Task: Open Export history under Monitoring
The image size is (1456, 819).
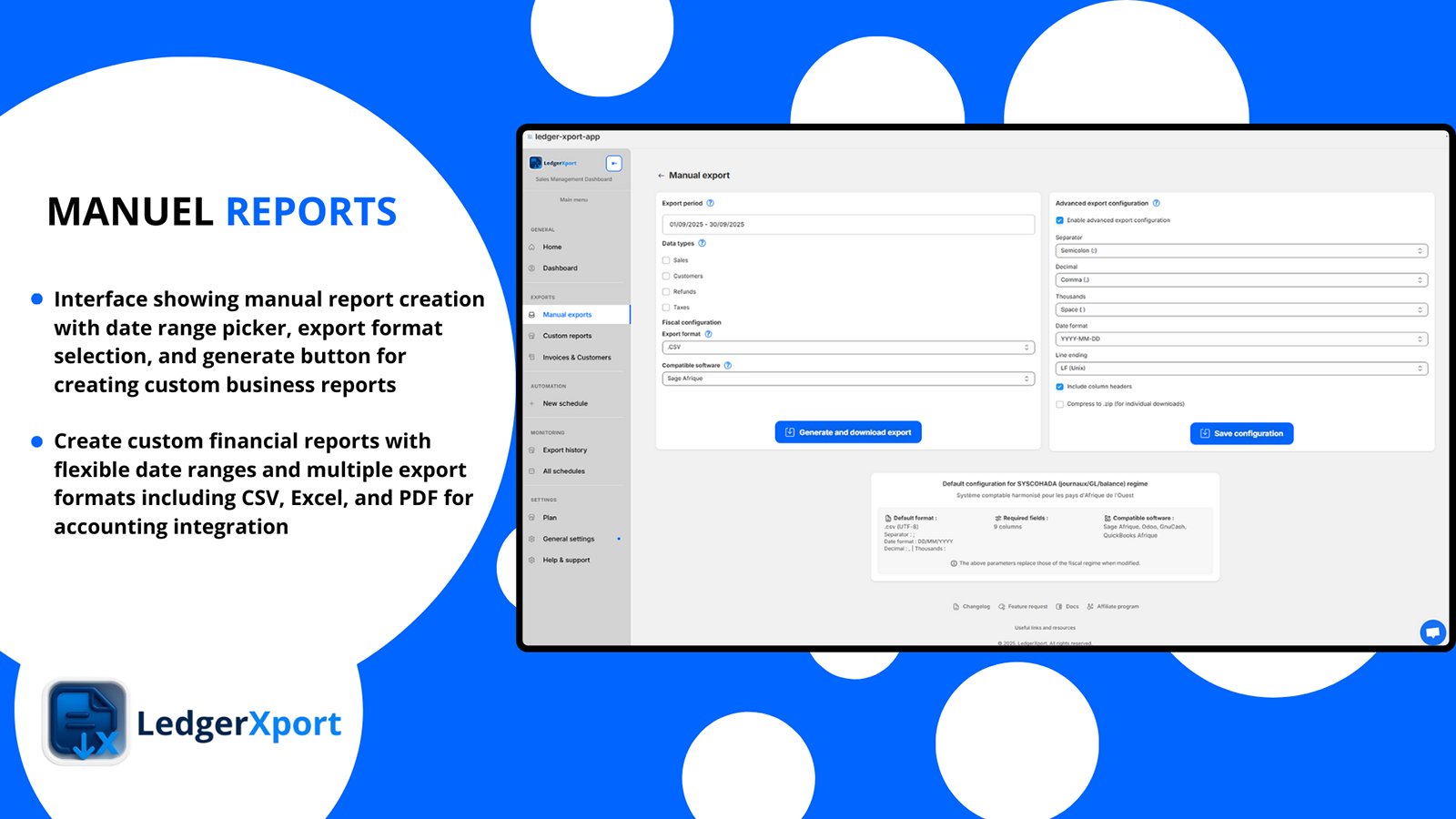Action: click(562, 450)
